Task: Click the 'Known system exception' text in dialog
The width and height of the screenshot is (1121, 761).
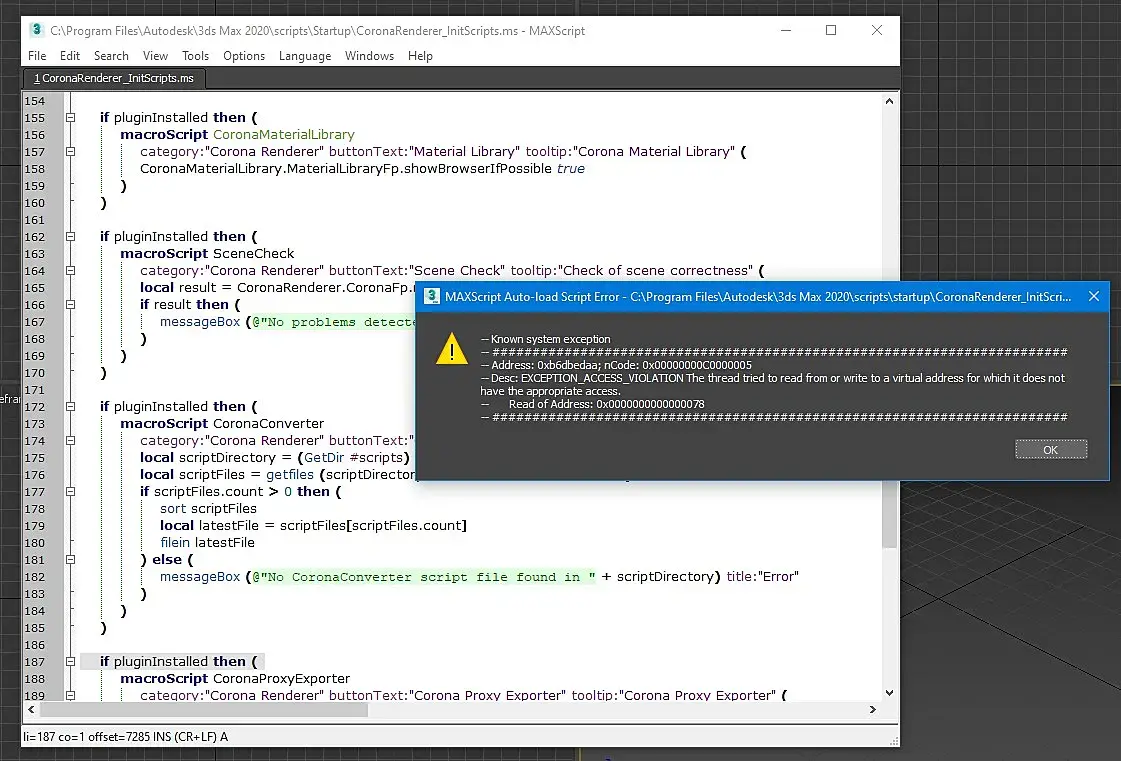Action: [545, 339]
